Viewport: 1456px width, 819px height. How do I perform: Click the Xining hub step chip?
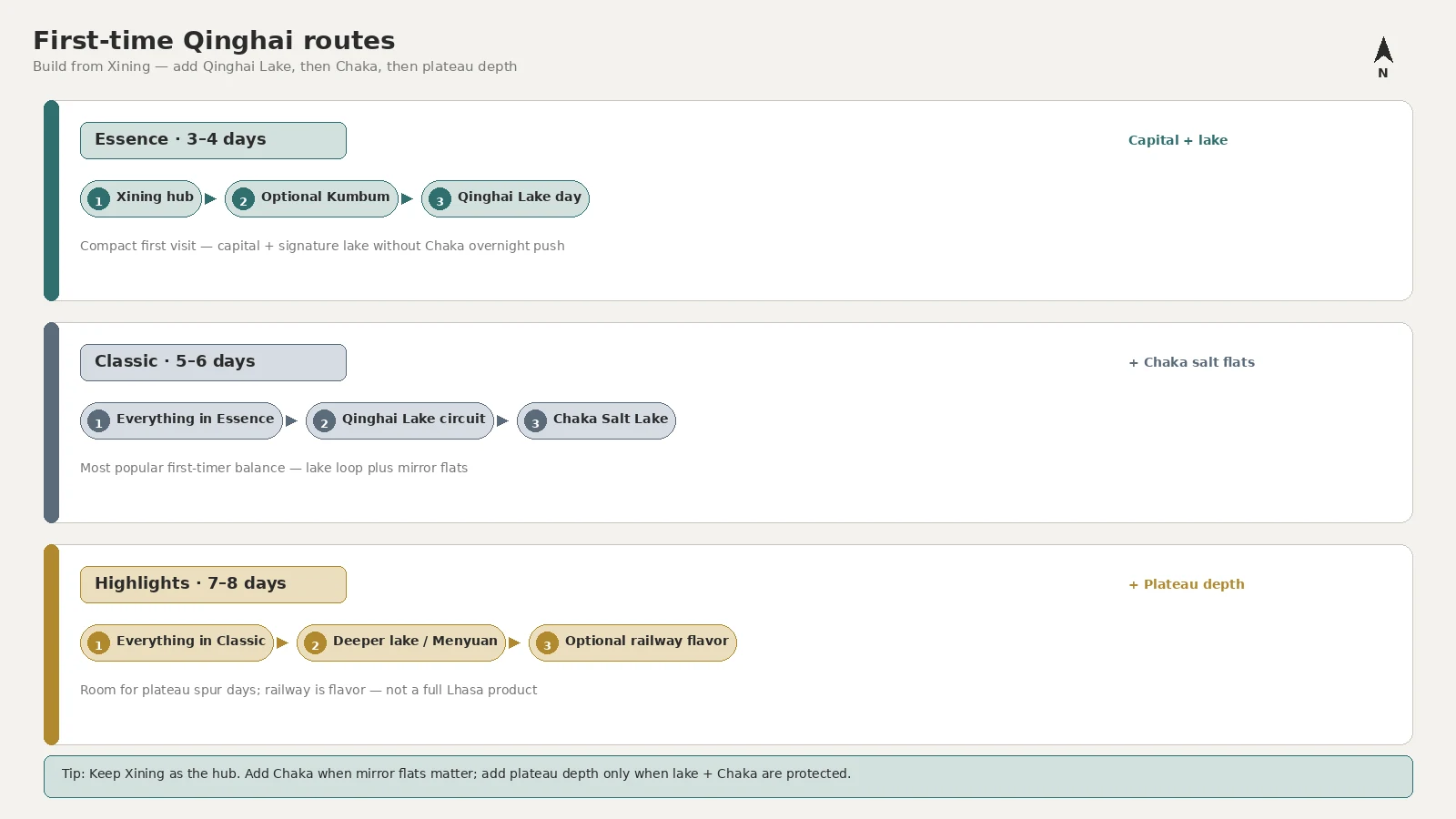(x=141, y=198)
